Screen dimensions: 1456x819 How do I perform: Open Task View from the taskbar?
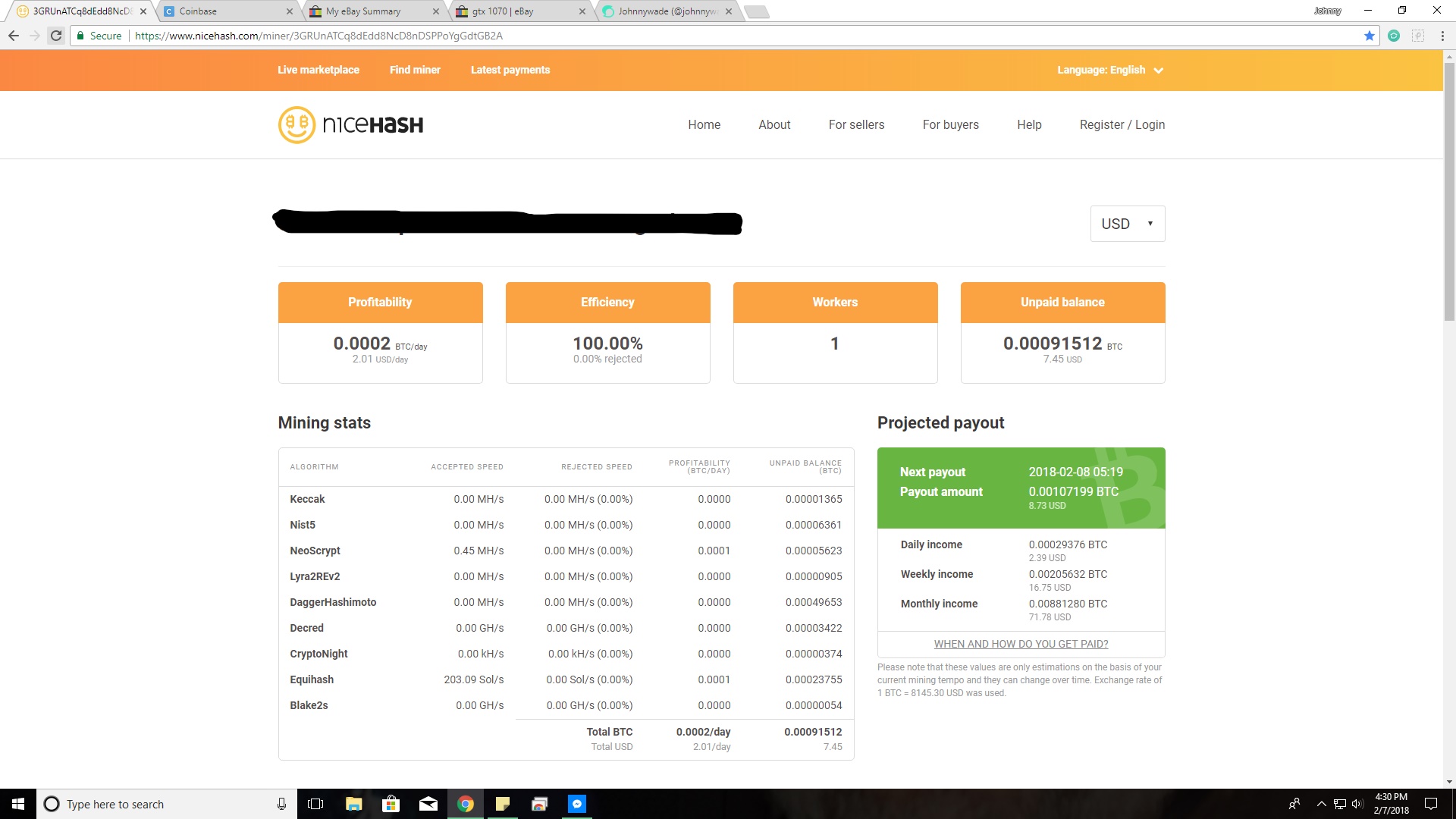[x=315, y=804]
